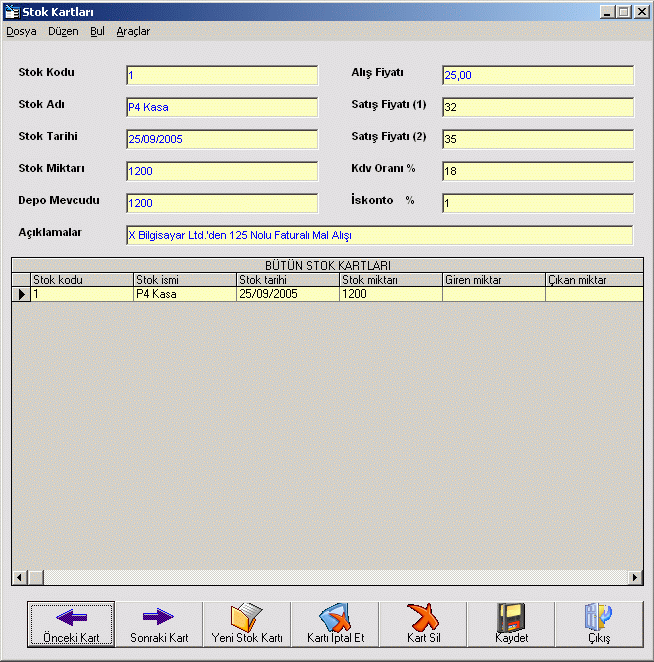Select the row indicator arrow for P4 Kasa
This screenshot has height=662, width=654.
tap(21, 294)
